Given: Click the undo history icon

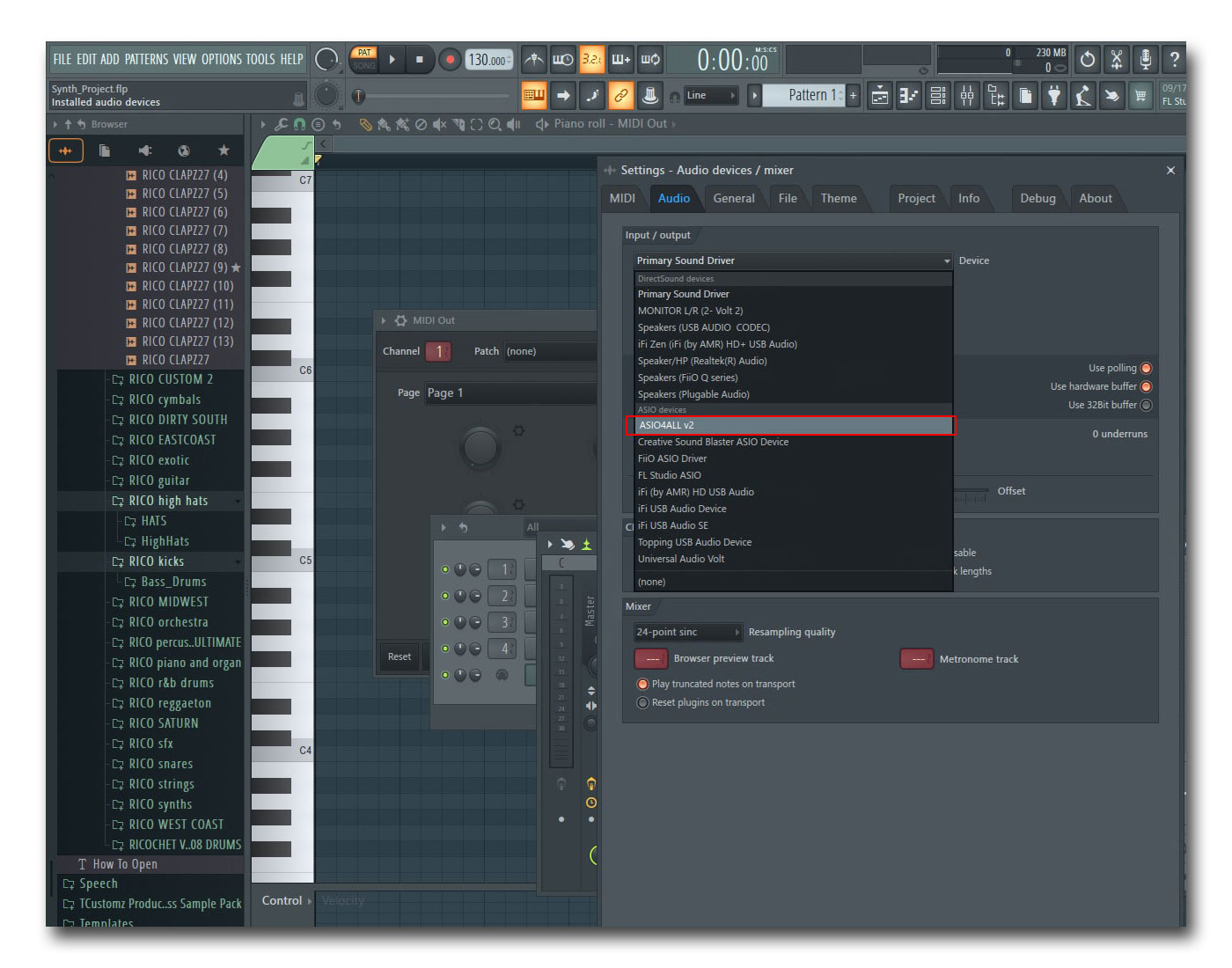Looking at the screenshot, I should pyautogui.click(x=1088, y=59).
